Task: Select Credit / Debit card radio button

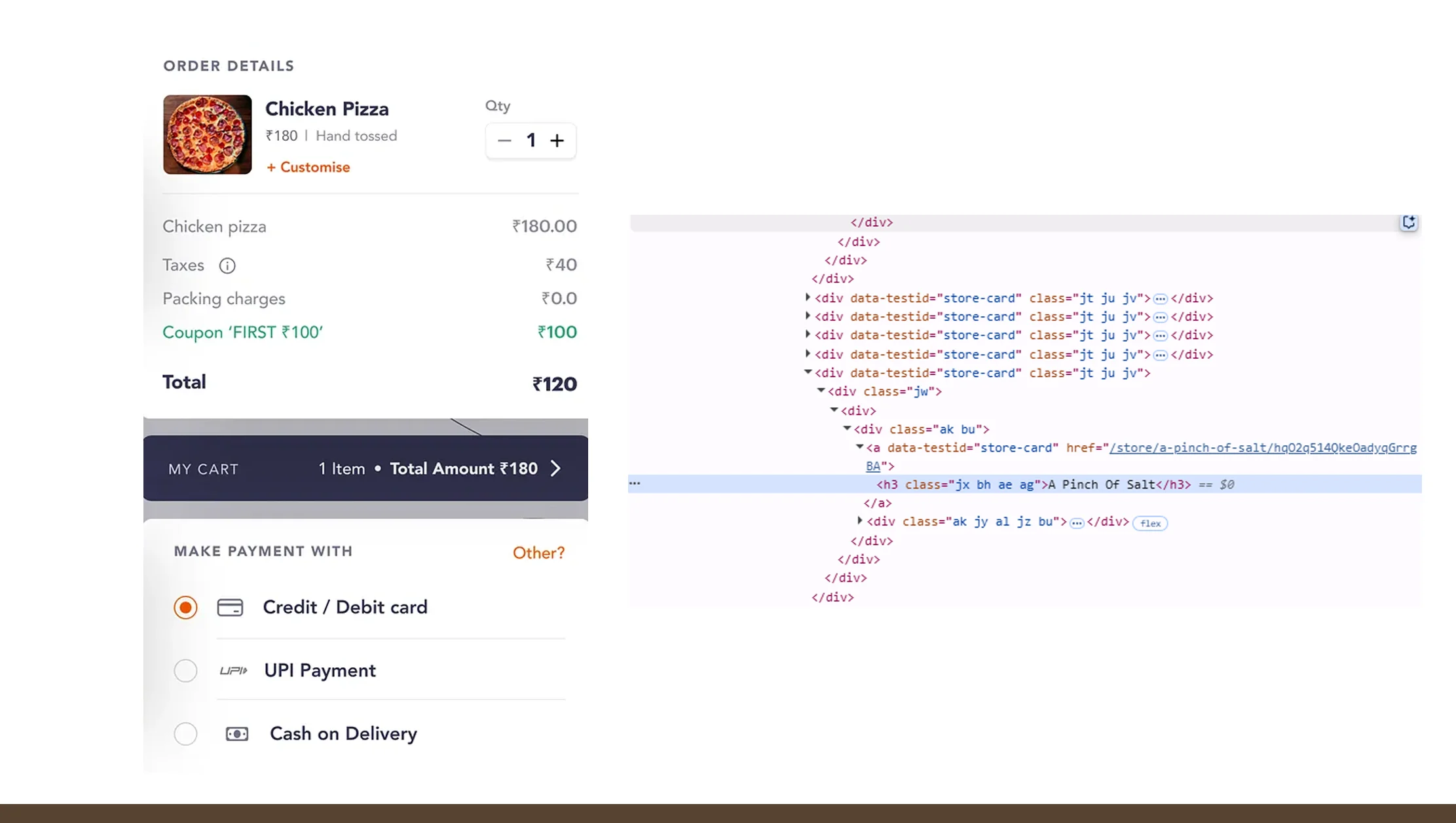Action: coord(185,608)
